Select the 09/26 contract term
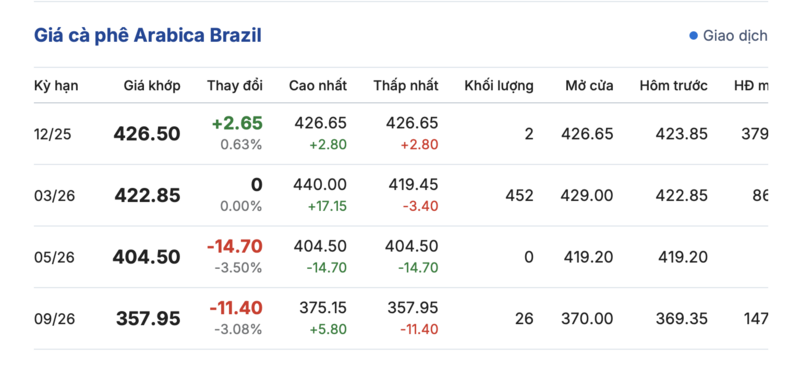The width and height of the screenshot is (800, 380). click(x=54, y=319)
